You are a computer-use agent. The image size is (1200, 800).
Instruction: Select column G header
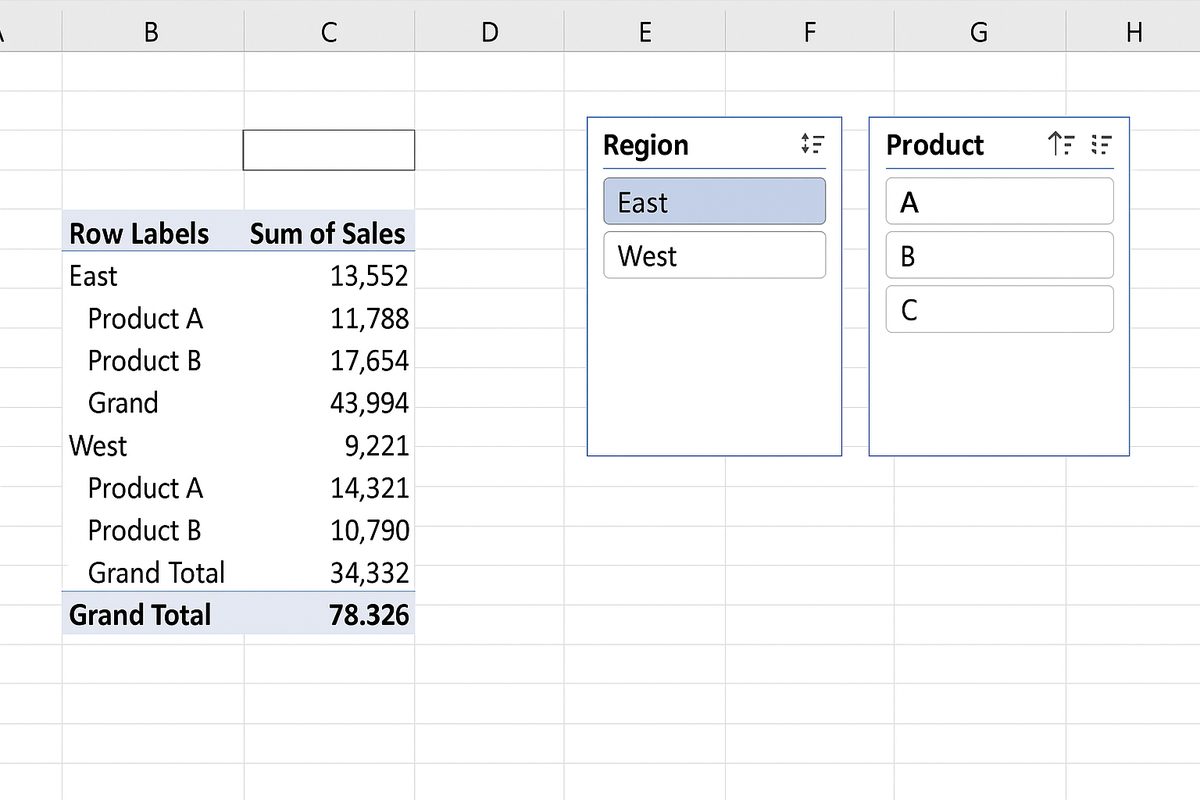coord(980,32)
